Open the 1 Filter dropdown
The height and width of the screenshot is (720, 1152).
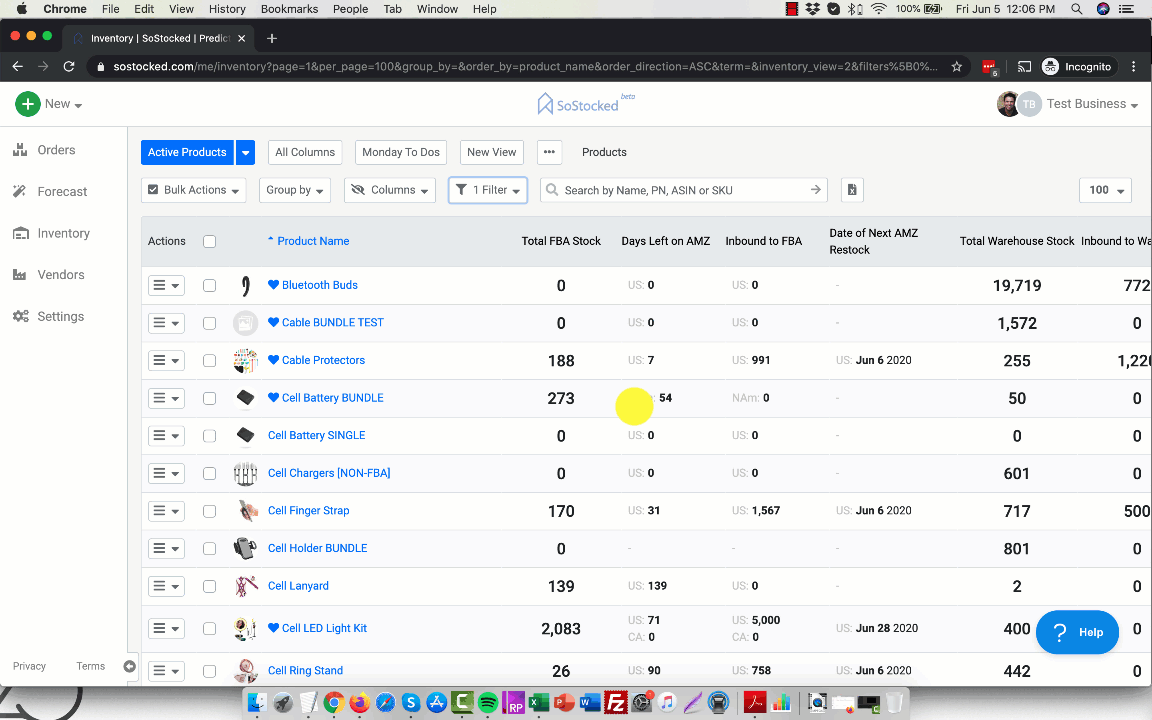tap(488, 190)
